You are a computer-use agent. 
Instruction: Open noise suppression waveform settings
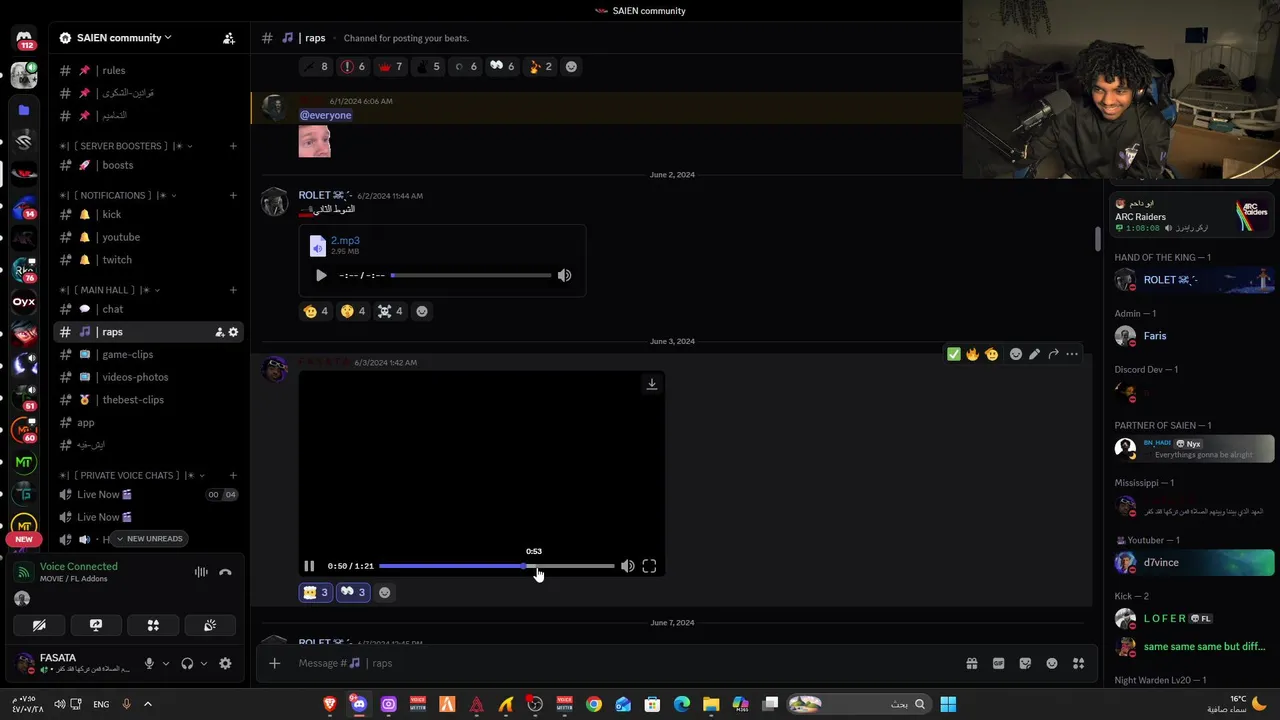click(x=201, y=572)
